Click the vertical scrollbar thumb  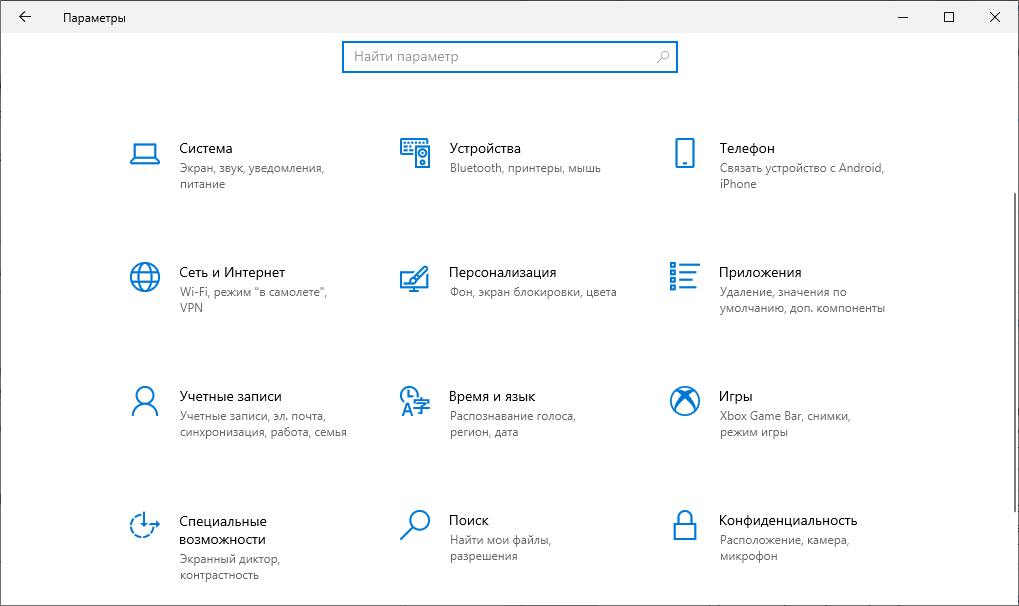tap(1014, 352)
